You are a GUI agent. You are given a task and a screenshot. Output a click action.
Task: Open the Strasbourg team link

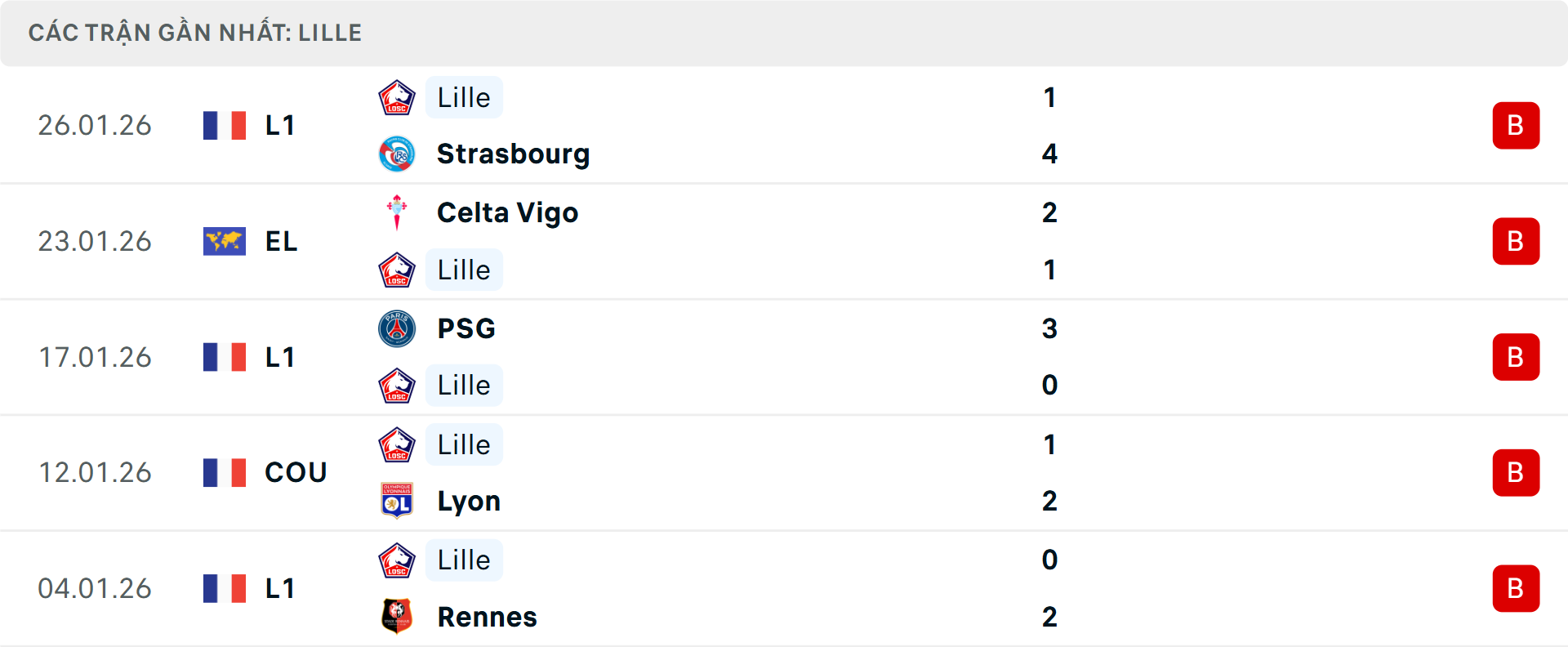tap(513, 154)
